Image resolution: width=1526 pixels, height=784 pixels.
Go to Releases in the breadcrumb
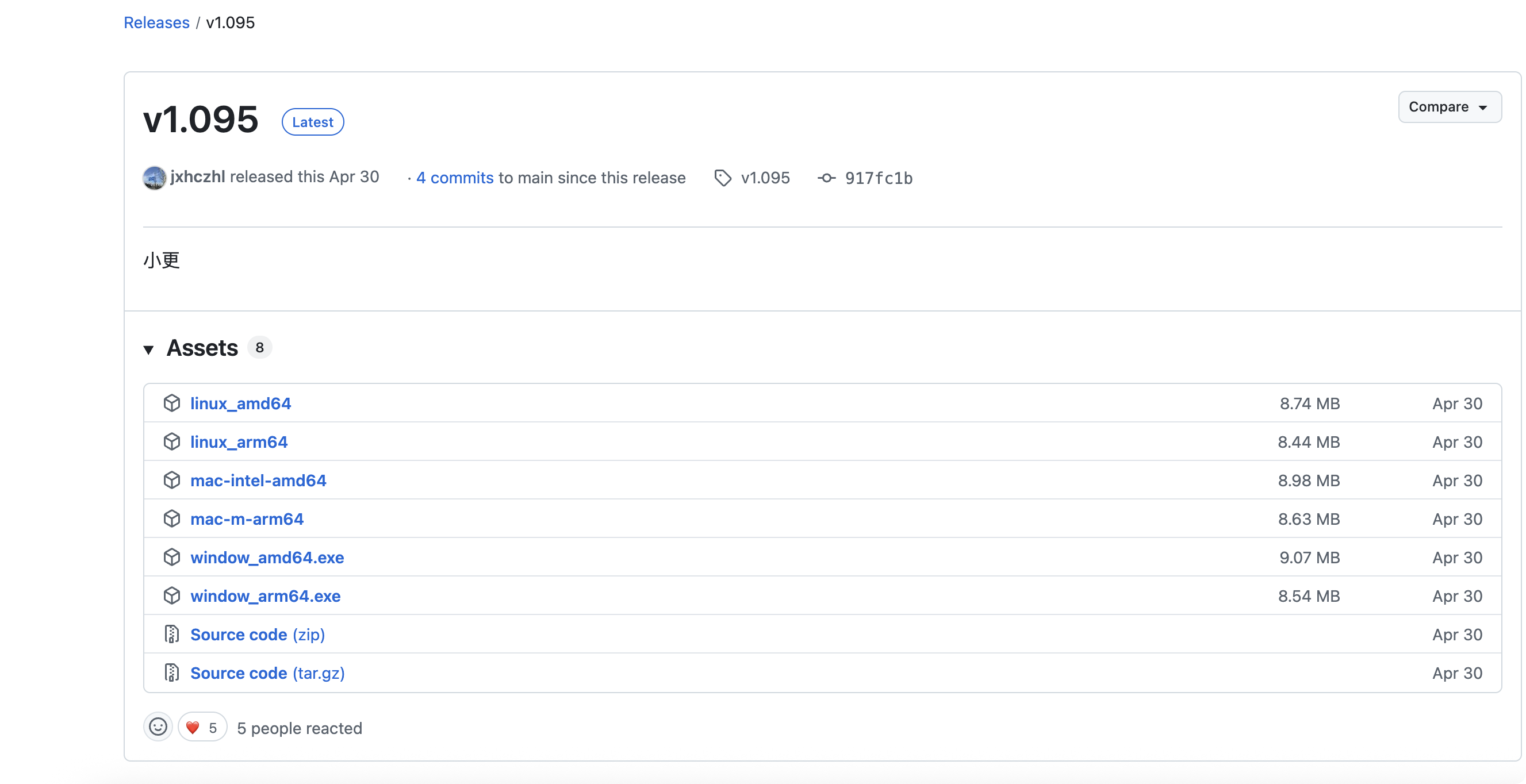click(x=156, y=22)
